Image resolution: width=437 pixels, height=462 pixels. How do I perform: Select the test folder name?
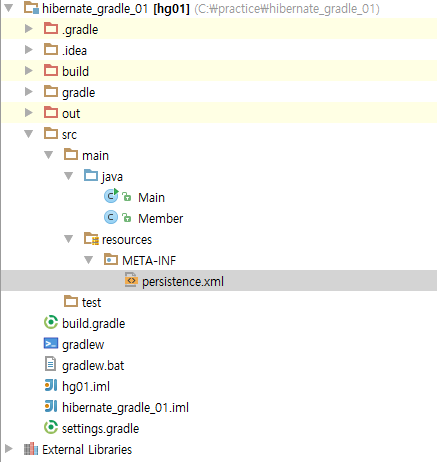(92, 303)
